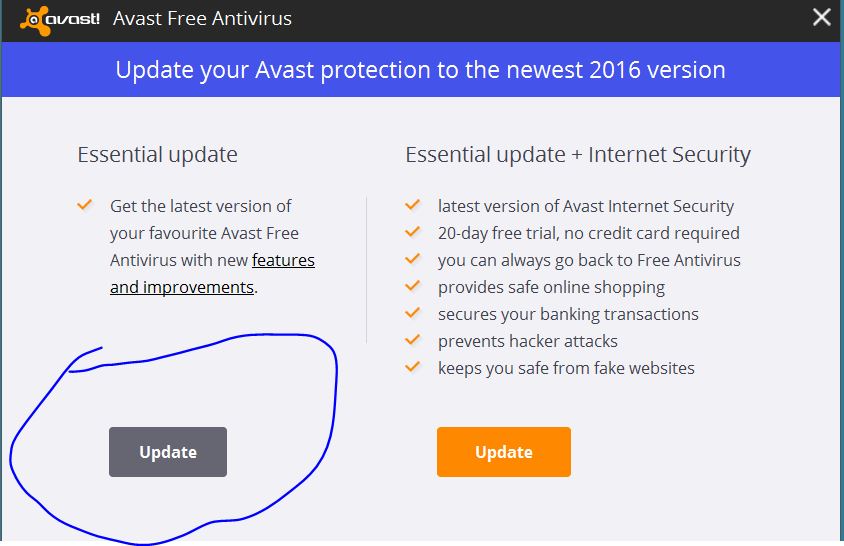Click the Avast logo in title bar
The height and width of the screenshot is (546, 844).
60,20
